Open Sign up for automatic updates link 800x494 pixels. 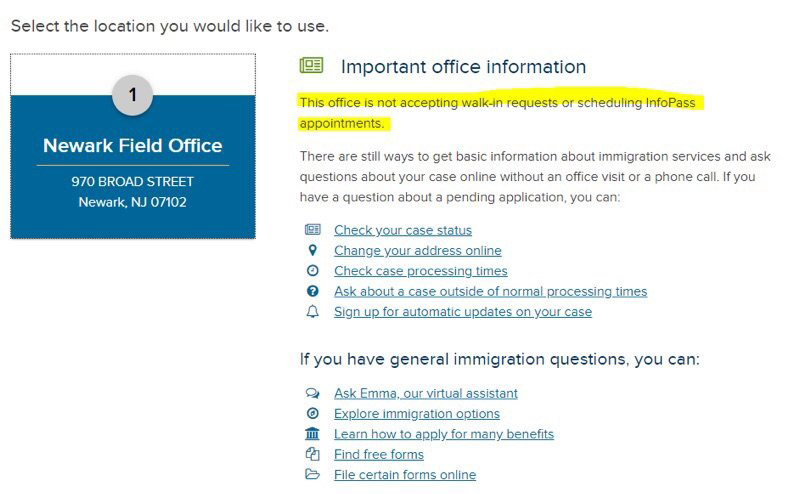pos(463,312)
